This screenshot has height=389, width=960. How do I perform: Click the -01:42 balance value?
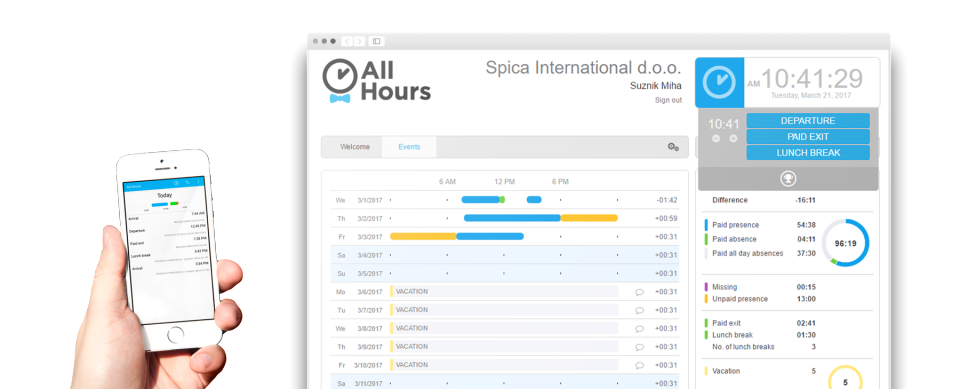[666, 200]
